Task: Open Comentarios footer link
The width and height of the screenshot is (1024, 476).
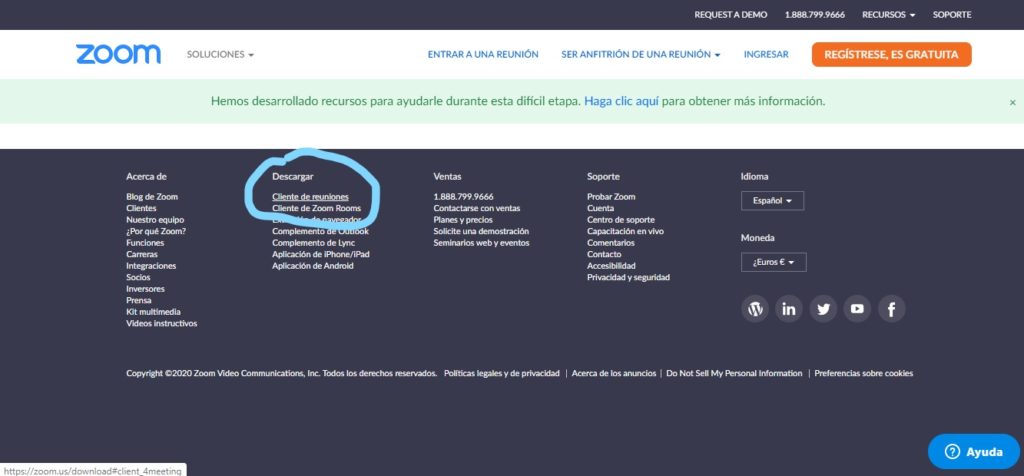Action: 611,243
